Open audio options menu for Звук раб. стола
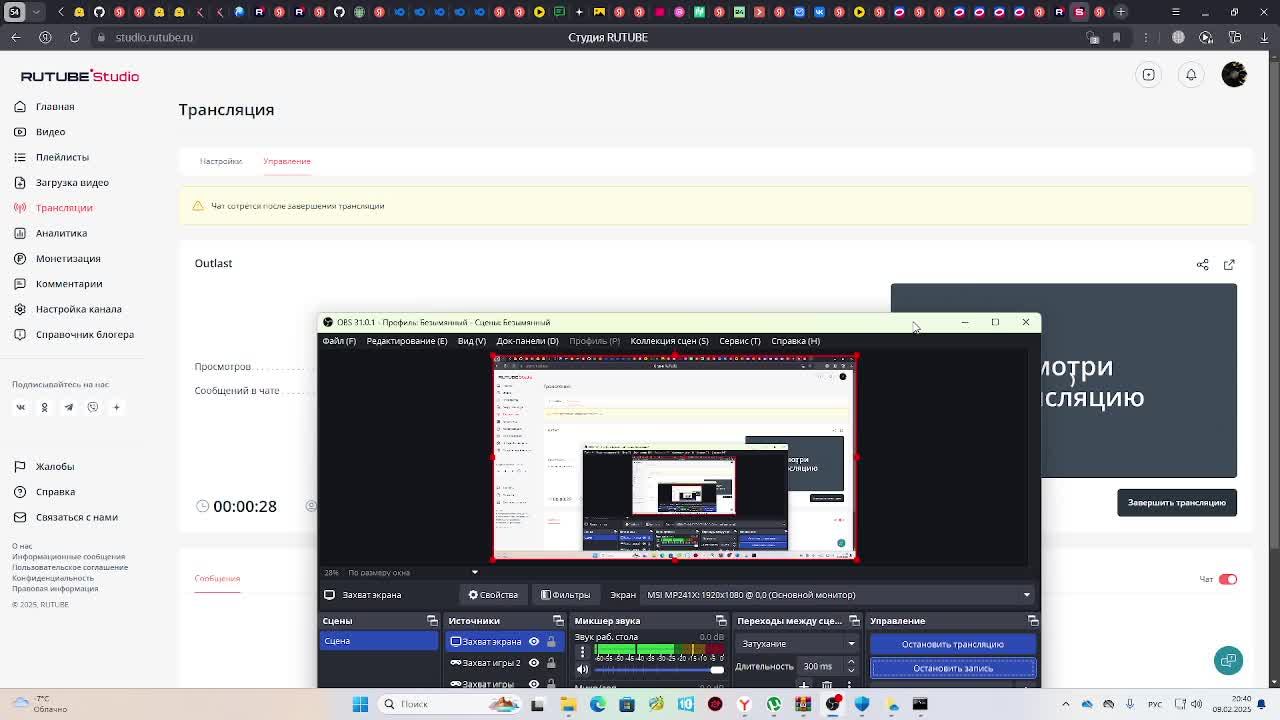 pos(582,651)
